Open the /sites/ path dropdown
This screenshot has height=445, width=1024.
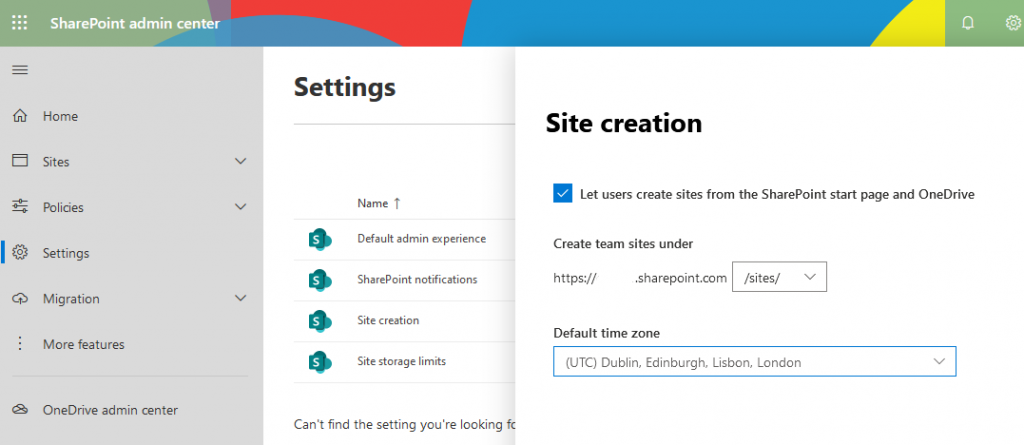(779, 277)
